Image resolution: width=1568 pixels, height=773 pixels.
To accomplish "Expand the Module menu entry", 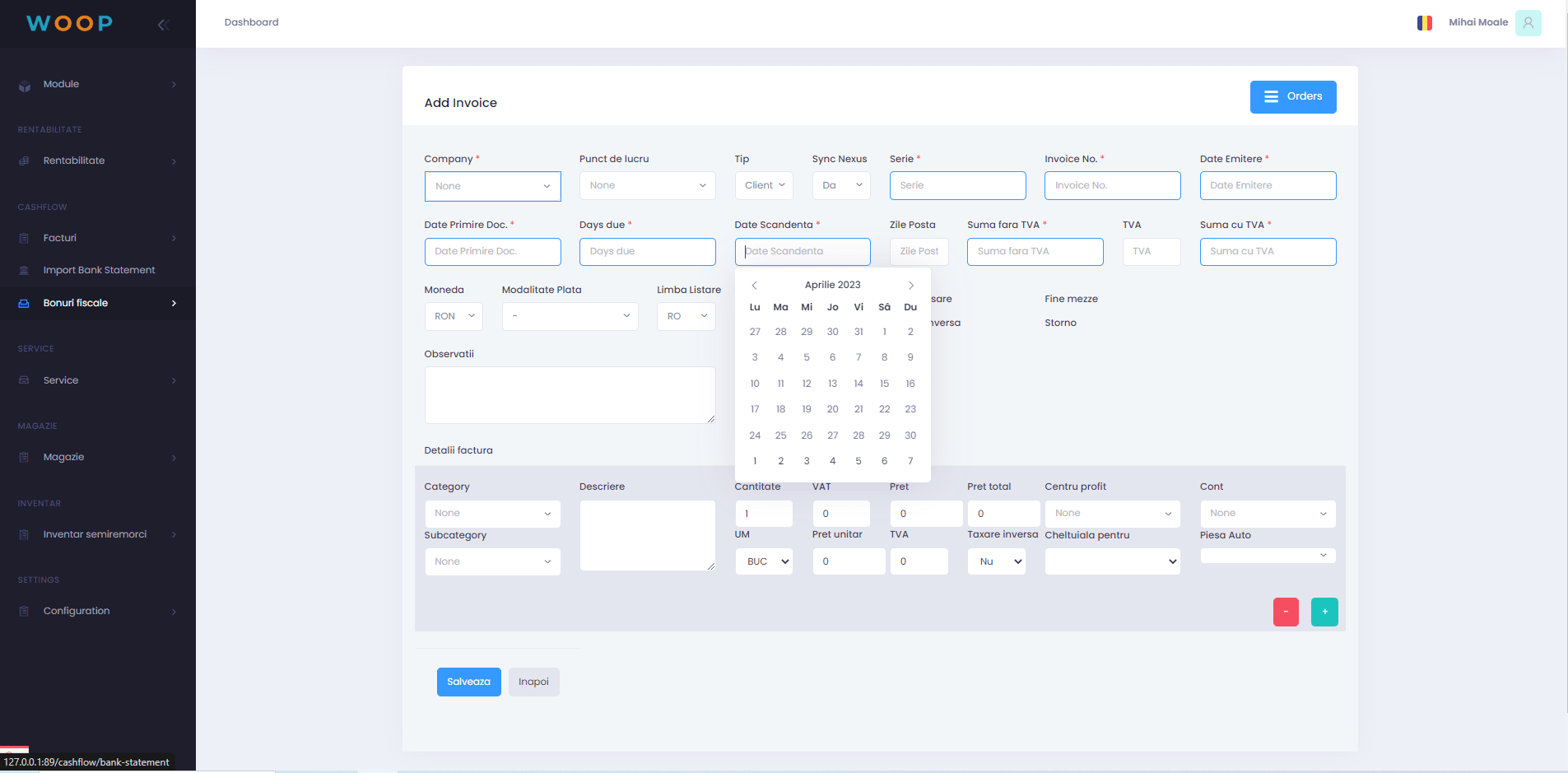I will point(61,84).
